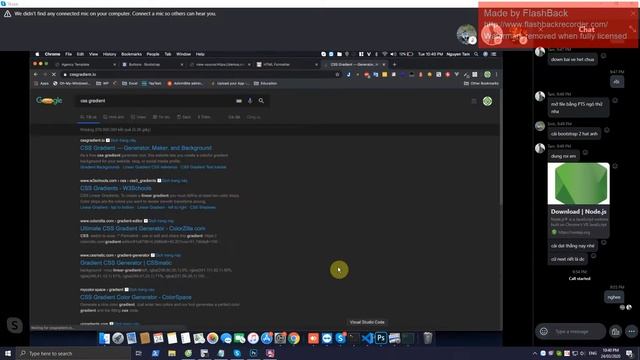Open the Skype emoji picker in message box
This screenshot has width=640, height=360.
(544, 331)
